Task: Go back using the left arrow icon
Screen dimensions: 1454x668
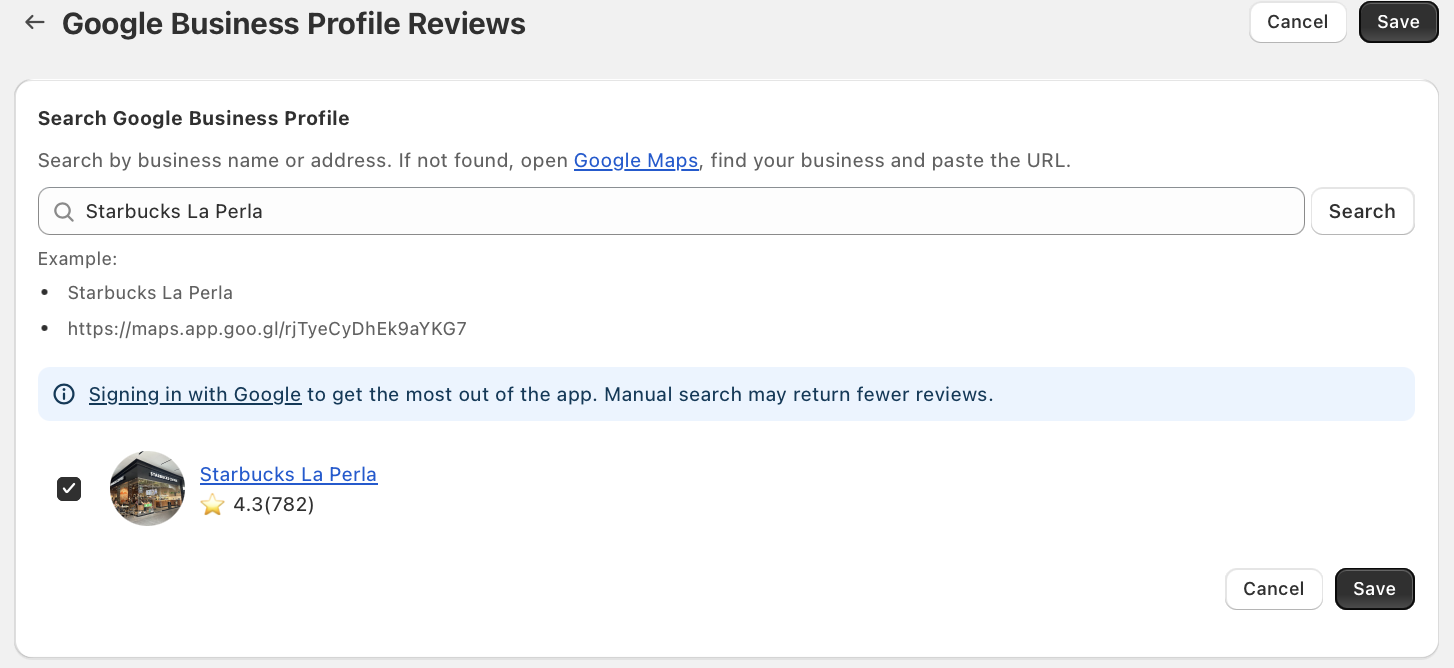Action: 35,22
